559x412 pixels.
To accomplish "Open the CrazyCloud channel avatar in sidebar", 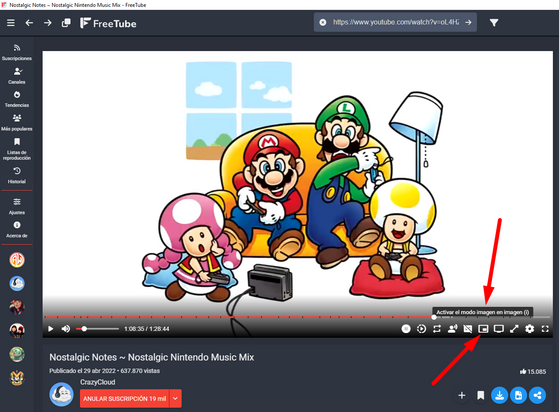I will [x=17, y=283].
